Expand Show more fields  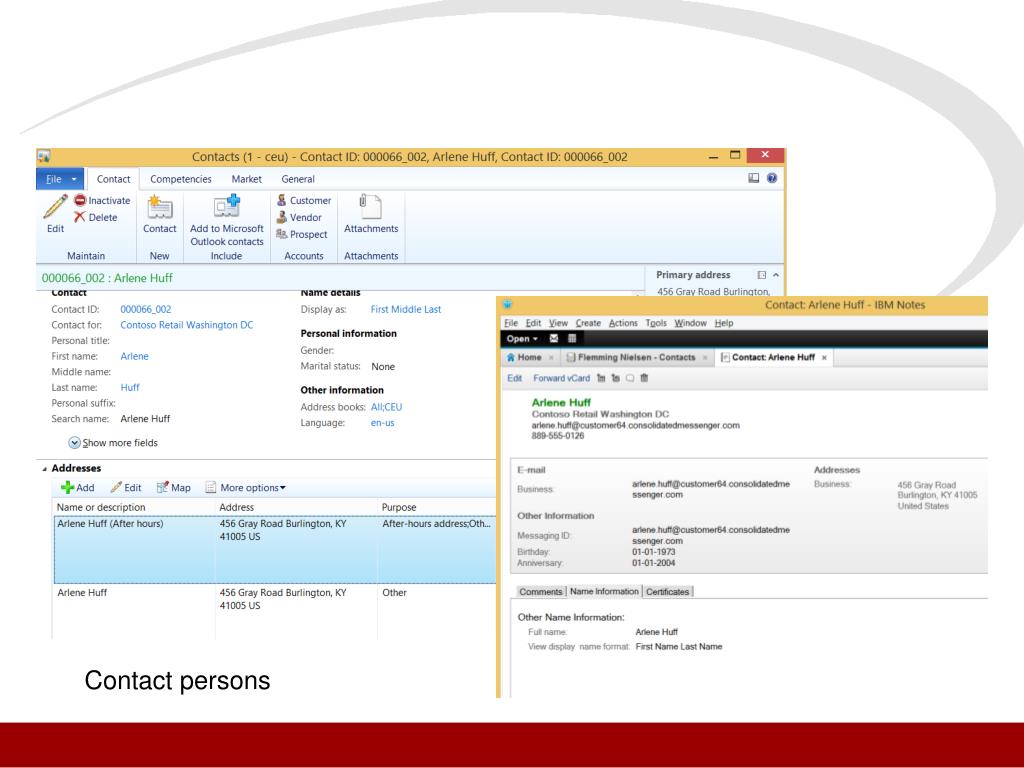[x=113, y=443]
